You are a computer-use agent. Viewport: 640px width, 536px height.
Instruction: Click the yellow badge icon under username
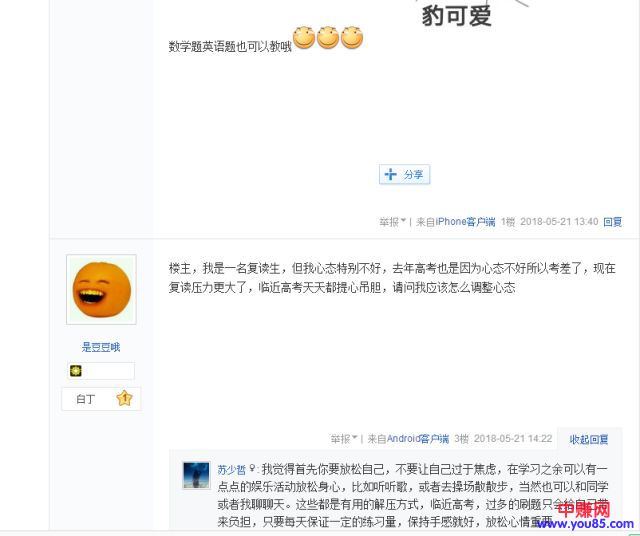[76, 371]
